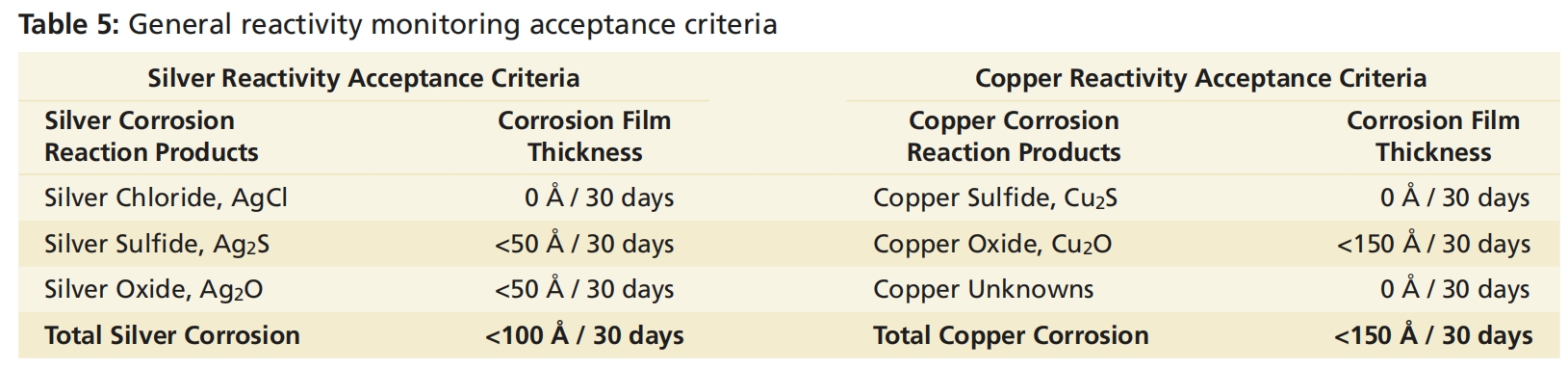Click the silver Corrosion Film Thickness header
Viewport: 1568px width, 369px height.
pos(584,137)
